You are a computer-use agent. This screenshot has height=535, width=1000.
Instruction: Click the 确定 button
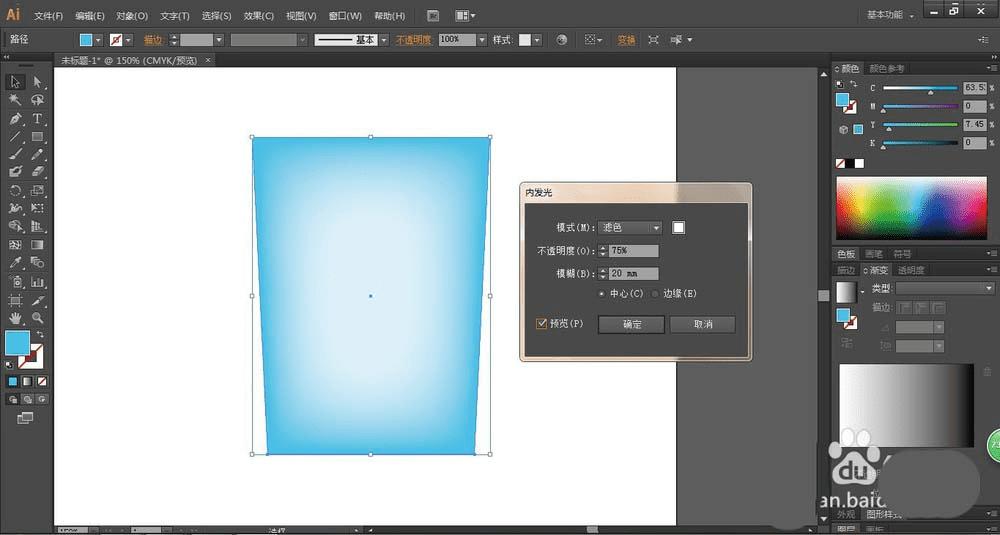click(632, 324)
